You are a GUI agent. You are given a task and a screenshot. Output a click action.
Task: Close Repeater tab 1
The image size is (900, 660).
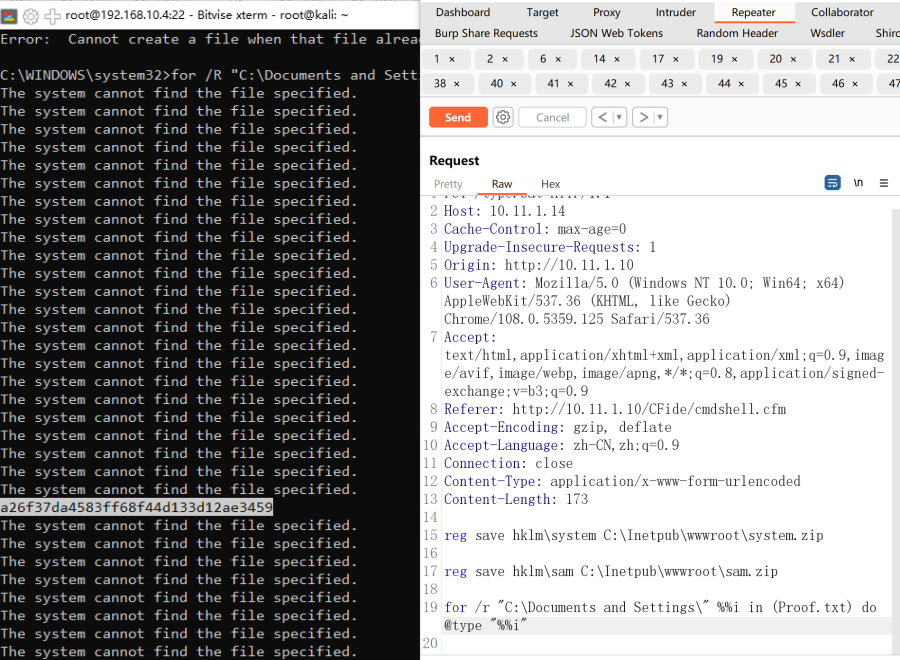(452, 59)
